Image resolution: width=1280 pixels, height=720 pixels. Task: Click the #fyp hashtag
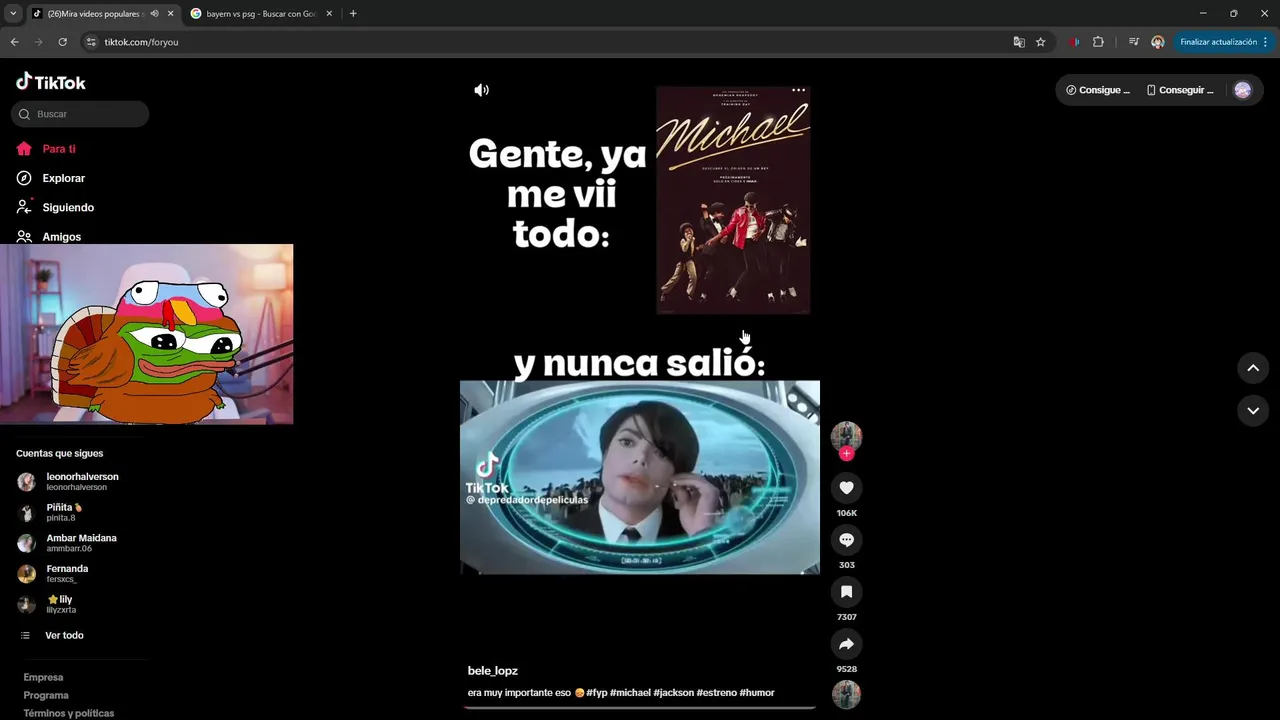[596, 692]
